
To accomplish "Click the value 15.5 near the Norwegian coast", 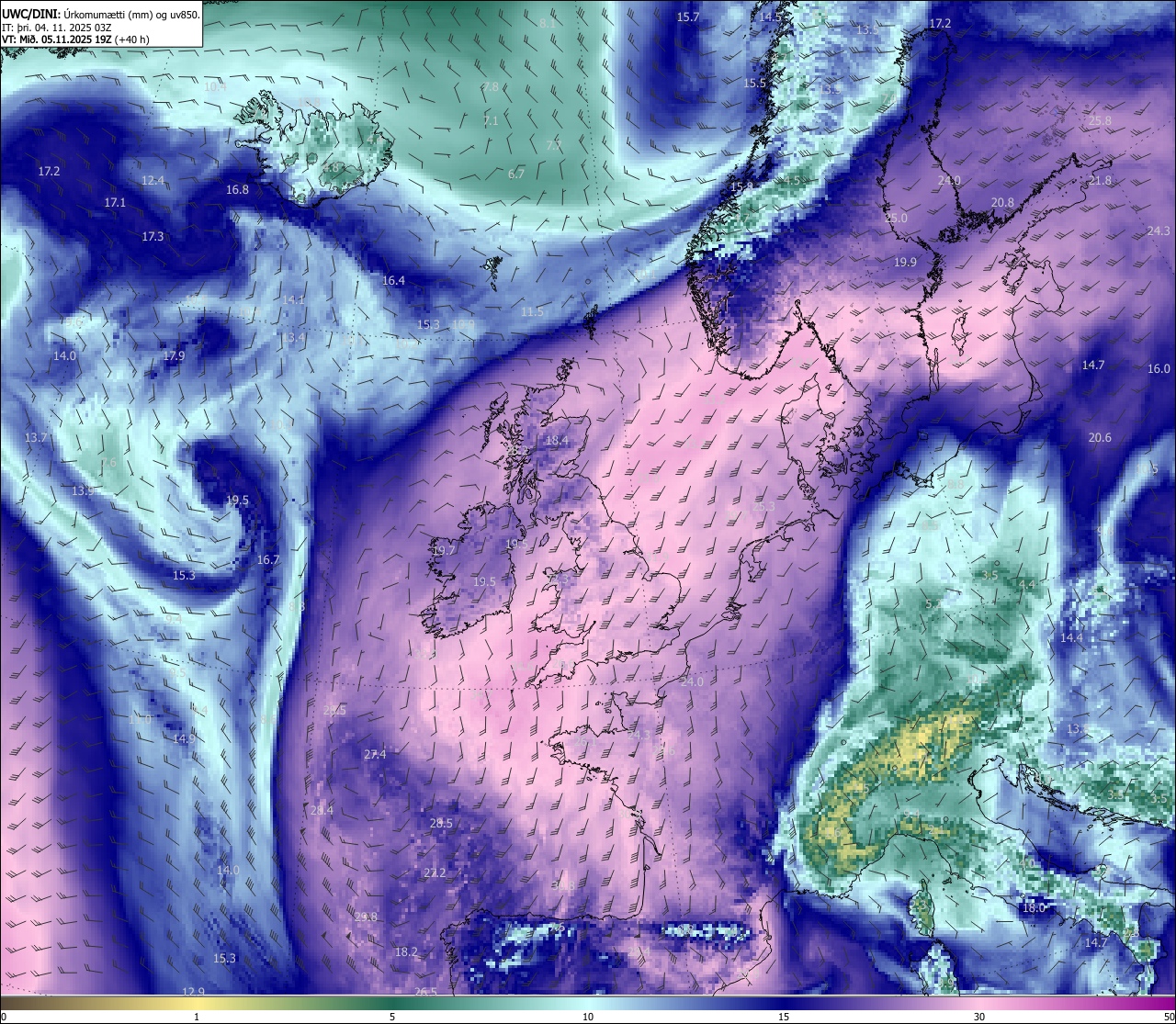I will [754, 83].
